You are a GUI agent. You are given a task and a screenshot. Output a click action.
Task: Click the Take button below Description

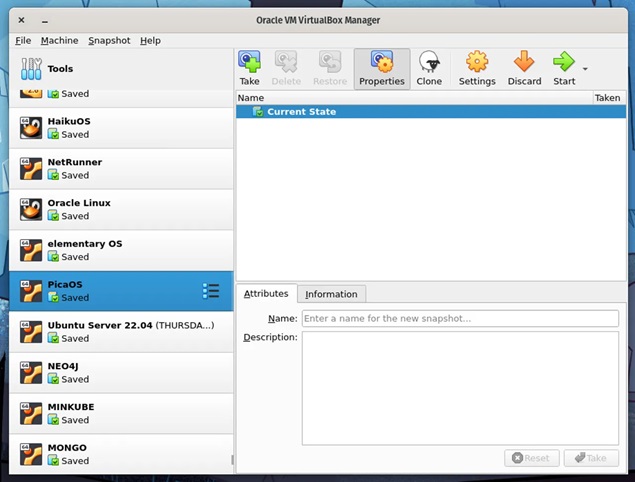591,458
